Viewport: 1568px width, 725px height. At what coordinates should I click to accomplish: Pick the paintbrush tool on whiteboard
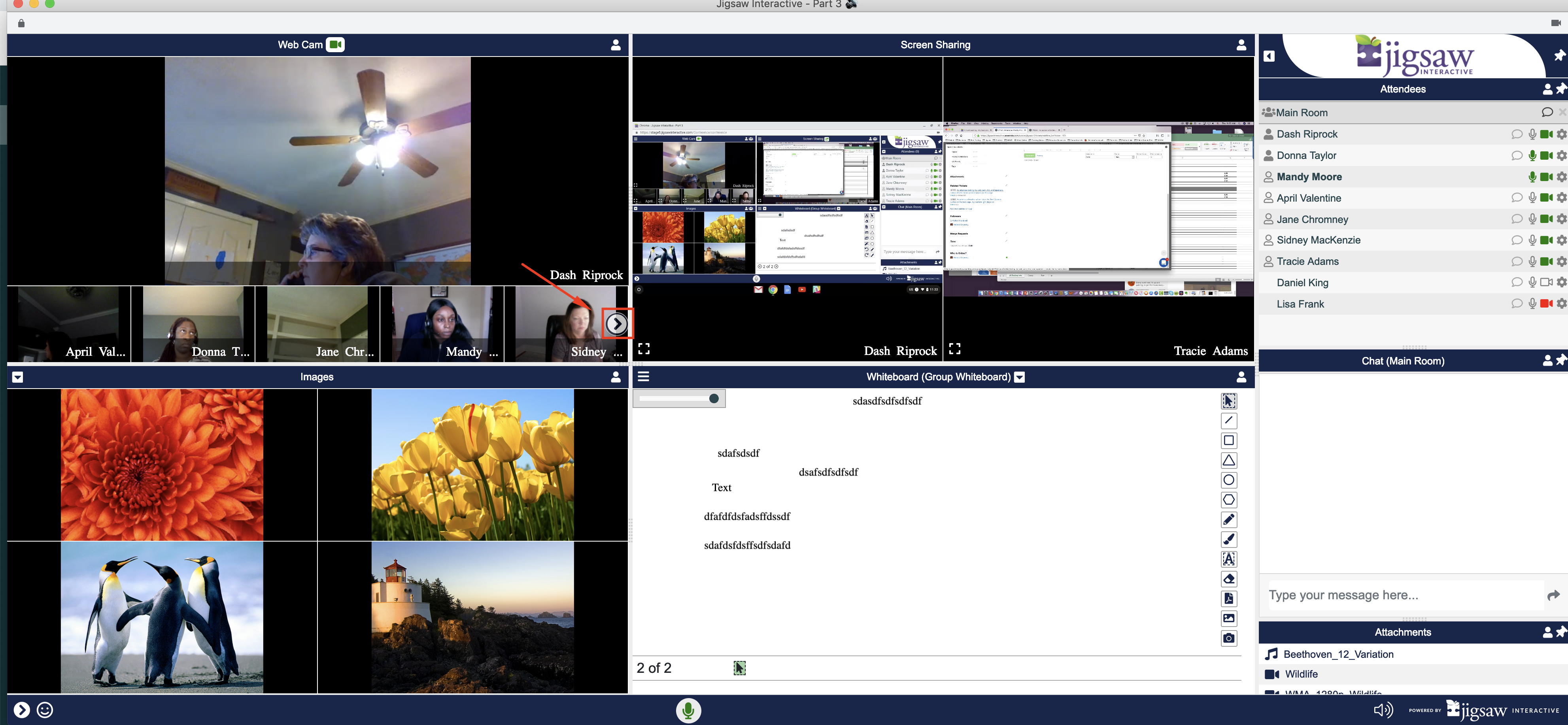coord(1228,539)
